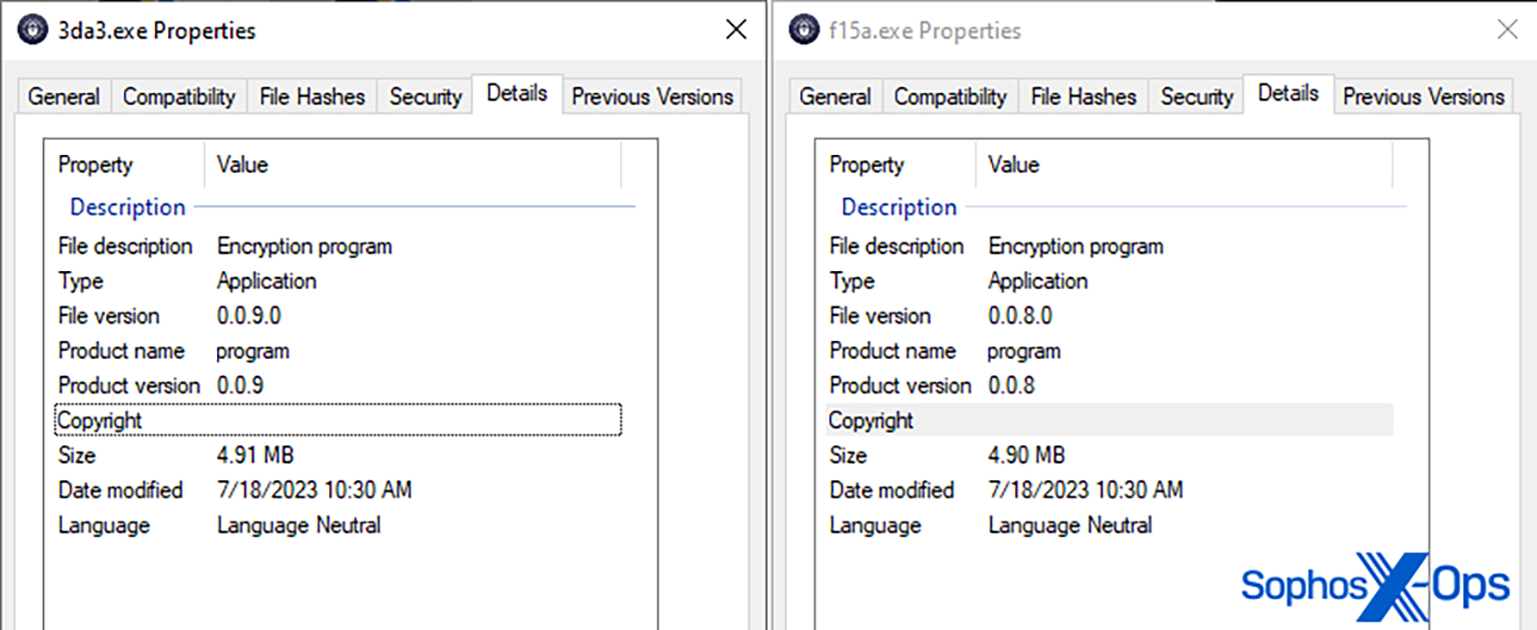Click the 3da3.exe title bar app icon
Viewport: 1537px width, 630px height.
[x=33, y=30]
